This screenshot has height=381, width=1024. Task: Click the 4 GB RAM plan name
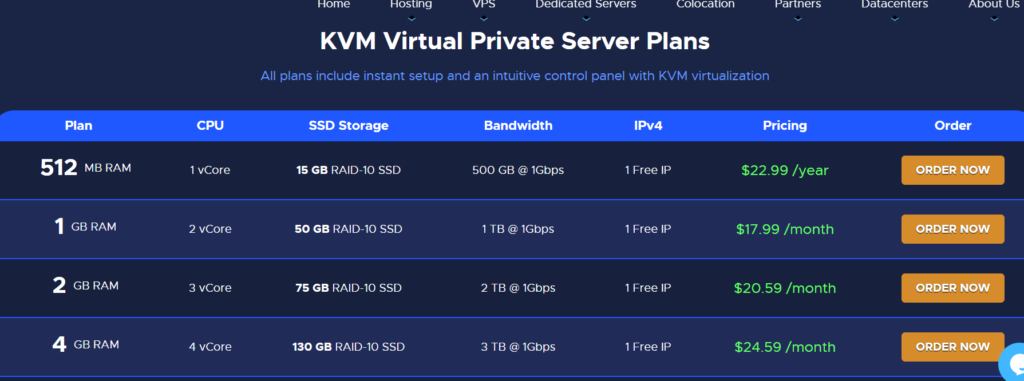86,344
